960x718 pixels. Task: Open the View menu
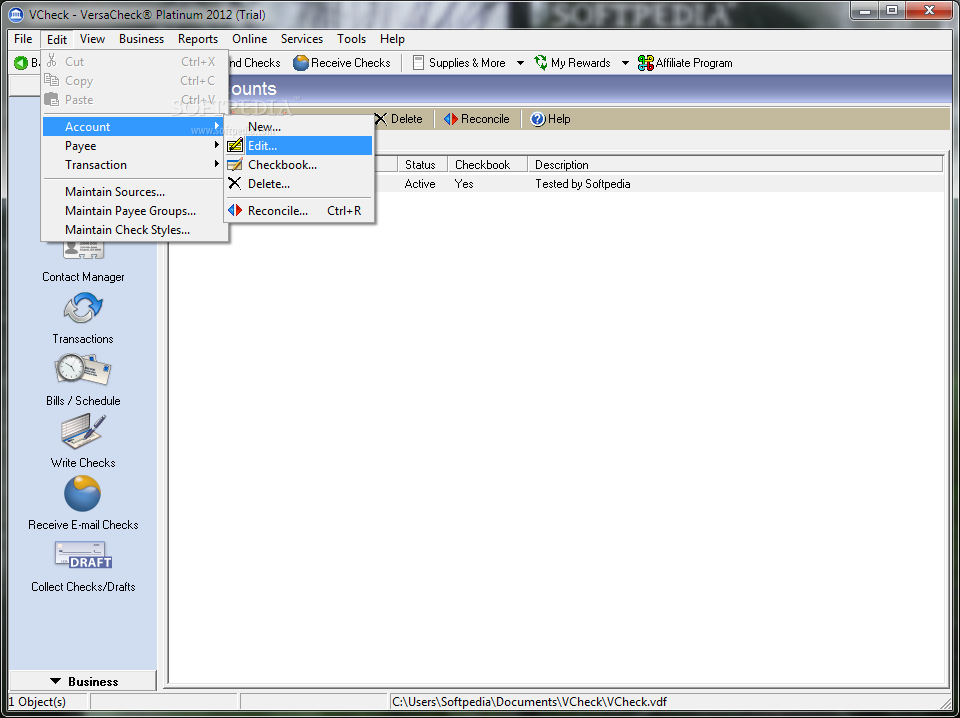pyautogui.click(x=92, y=39)
